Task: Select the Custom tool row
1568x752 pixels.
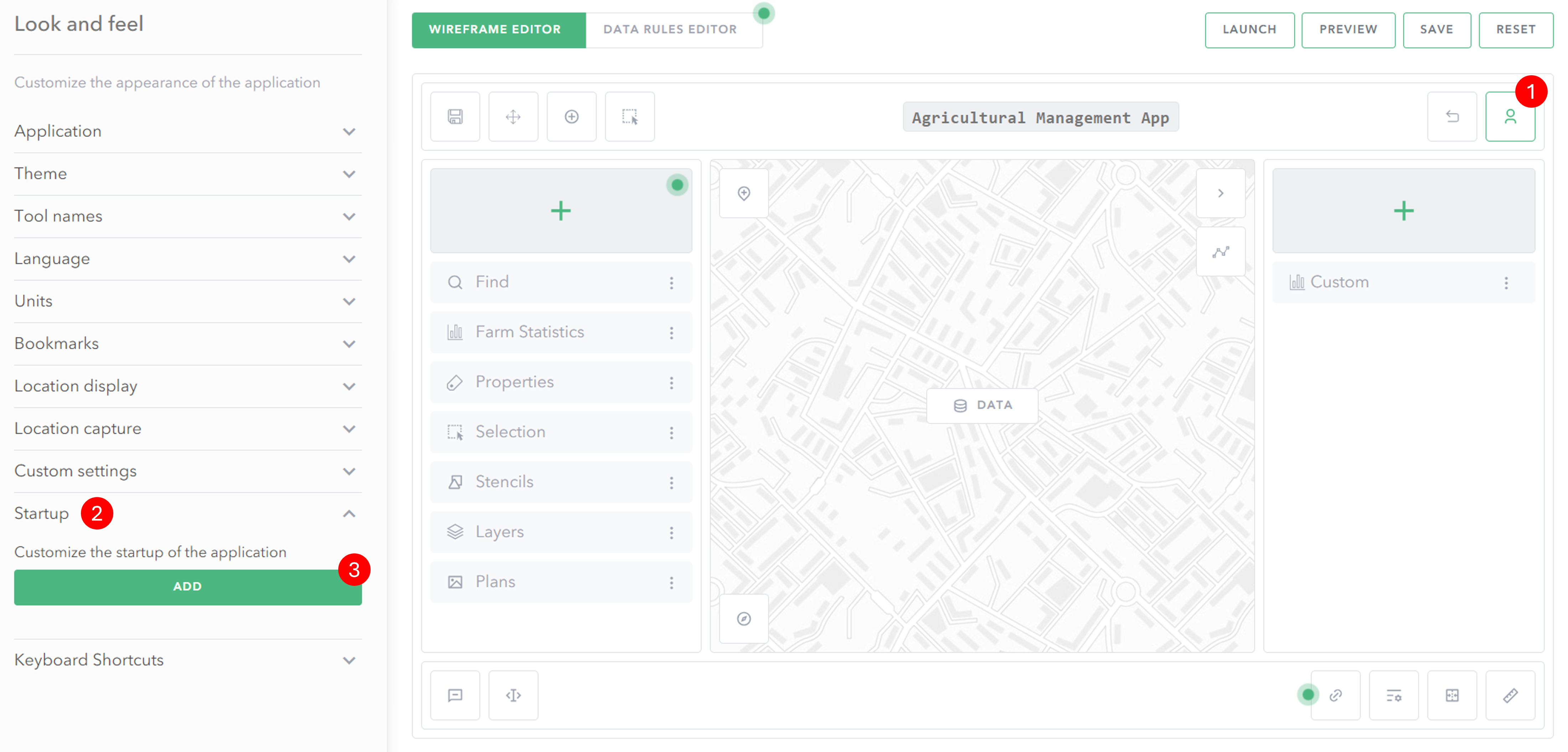Action: coord(1404,282)
